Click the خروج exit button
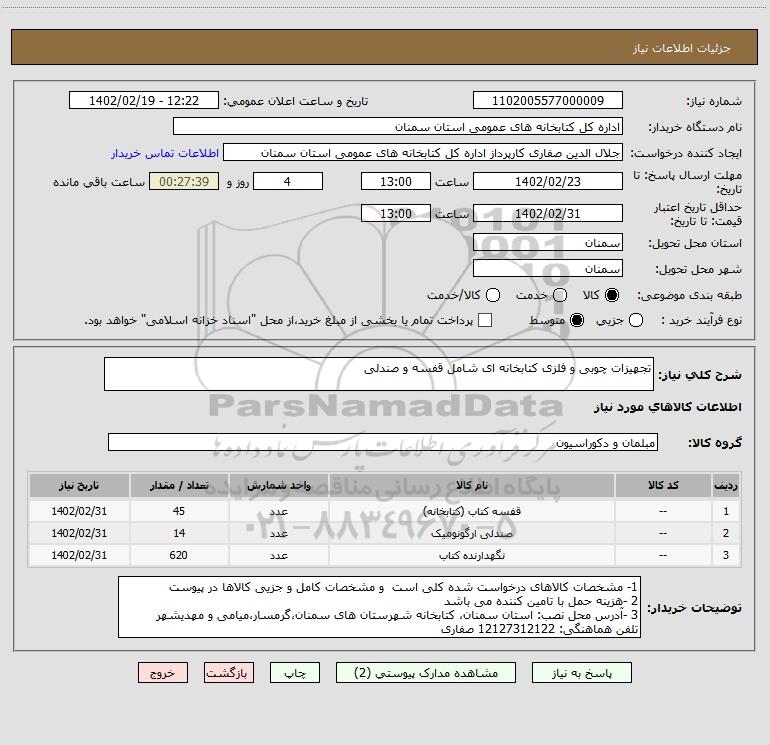Image resolution: width=770 pixels, height=745 pixels. tap(163, 673)
